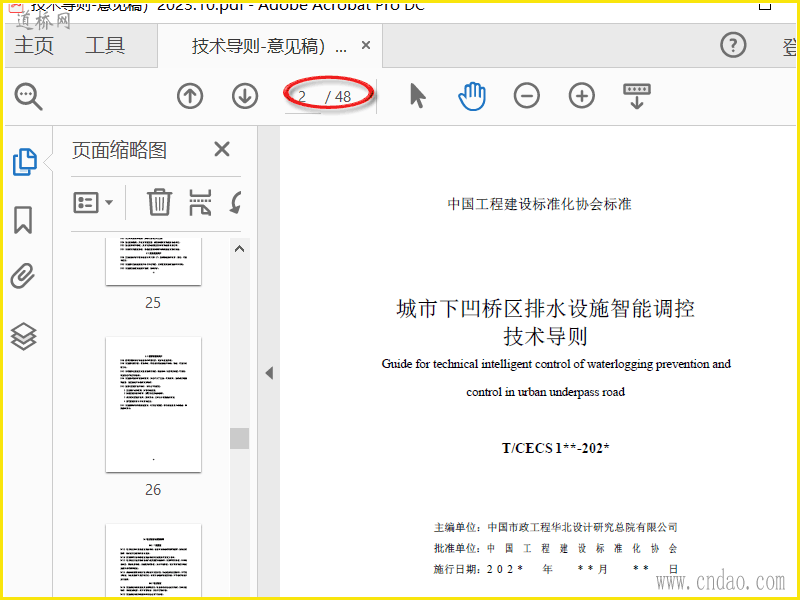Toggle the page thumbnails sidebar icon
The height and width of the screenshot is (600, 800).
click(x=24, y=162)
